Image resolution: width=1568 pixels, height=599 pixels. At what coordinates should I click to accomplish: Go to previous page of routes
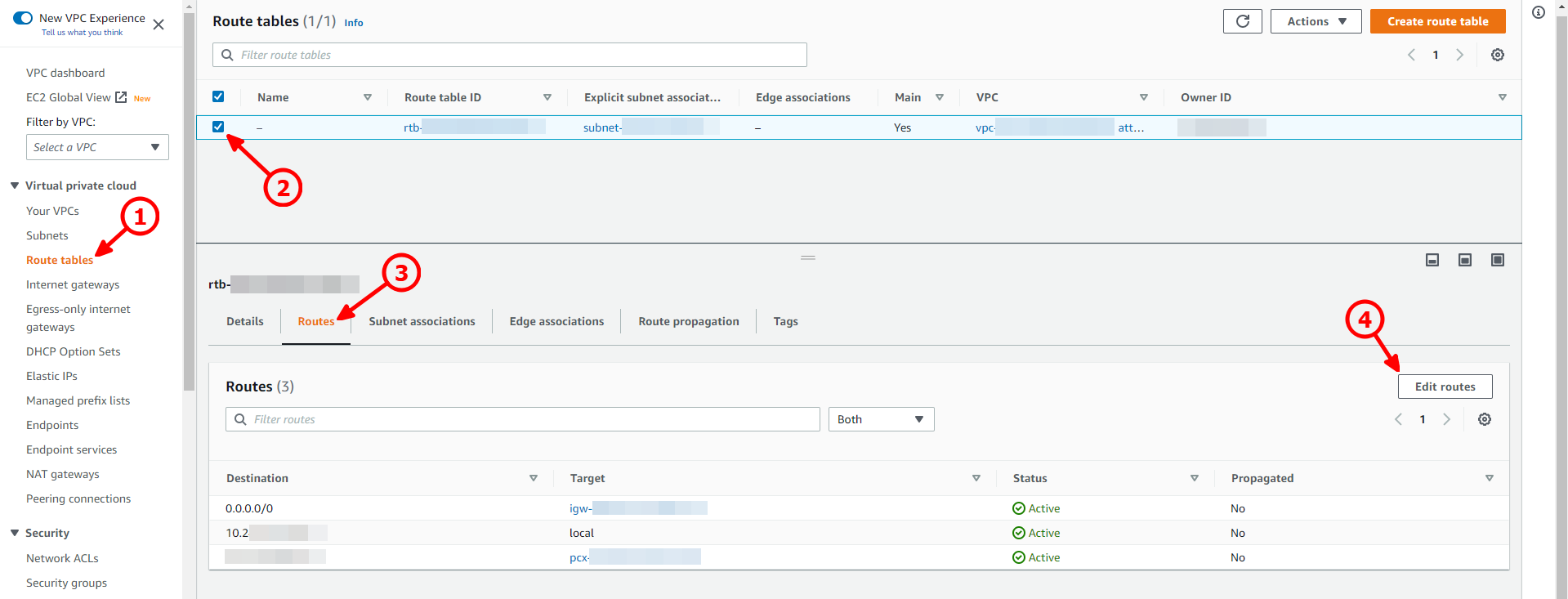click(1398, 419)
